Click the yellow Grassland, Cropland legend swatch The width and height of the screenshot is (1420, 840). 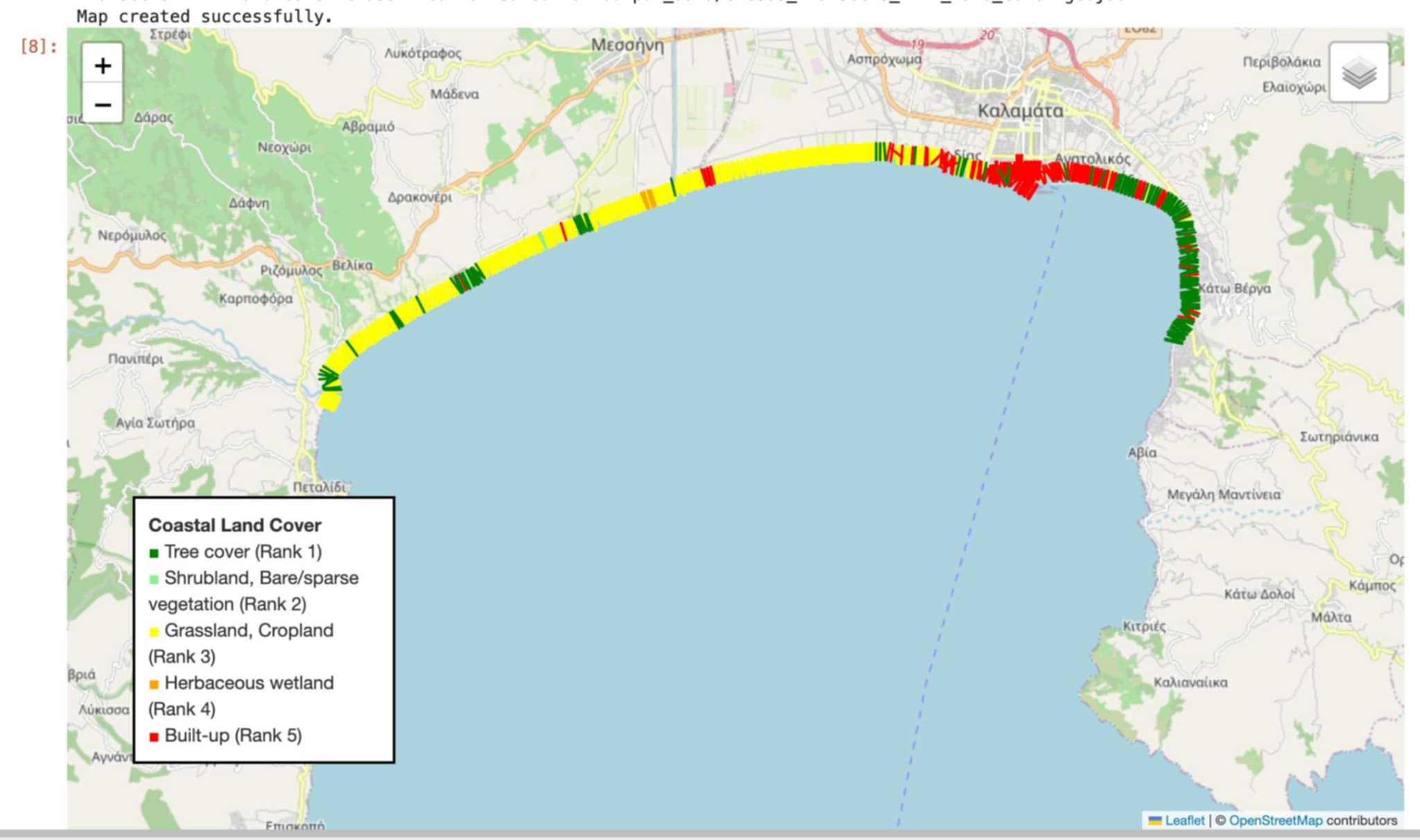coord(155,631)
